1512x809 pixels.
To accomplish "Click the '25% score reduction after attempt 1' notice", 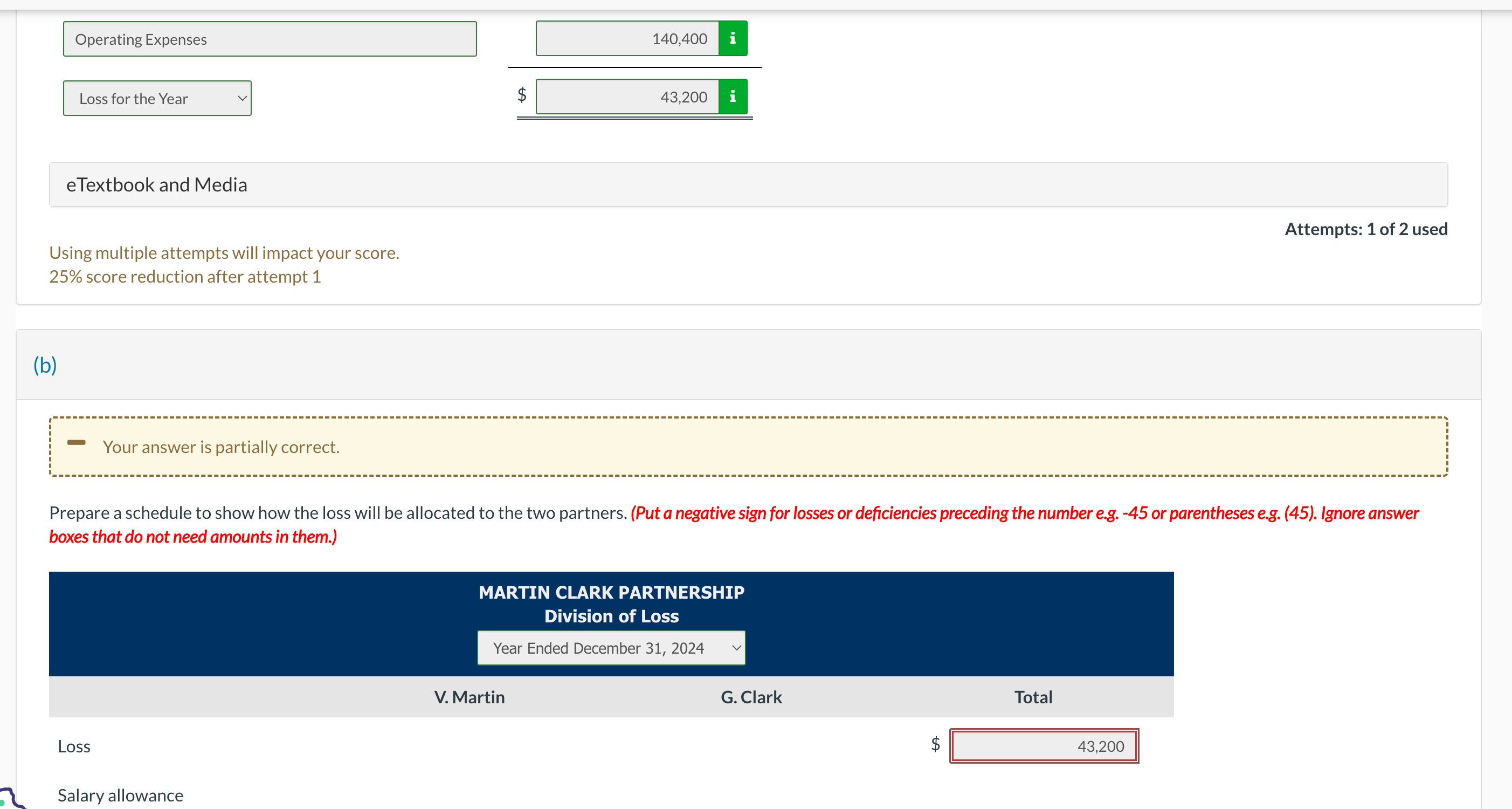I will pyautogui.click(x=185, y=277).
